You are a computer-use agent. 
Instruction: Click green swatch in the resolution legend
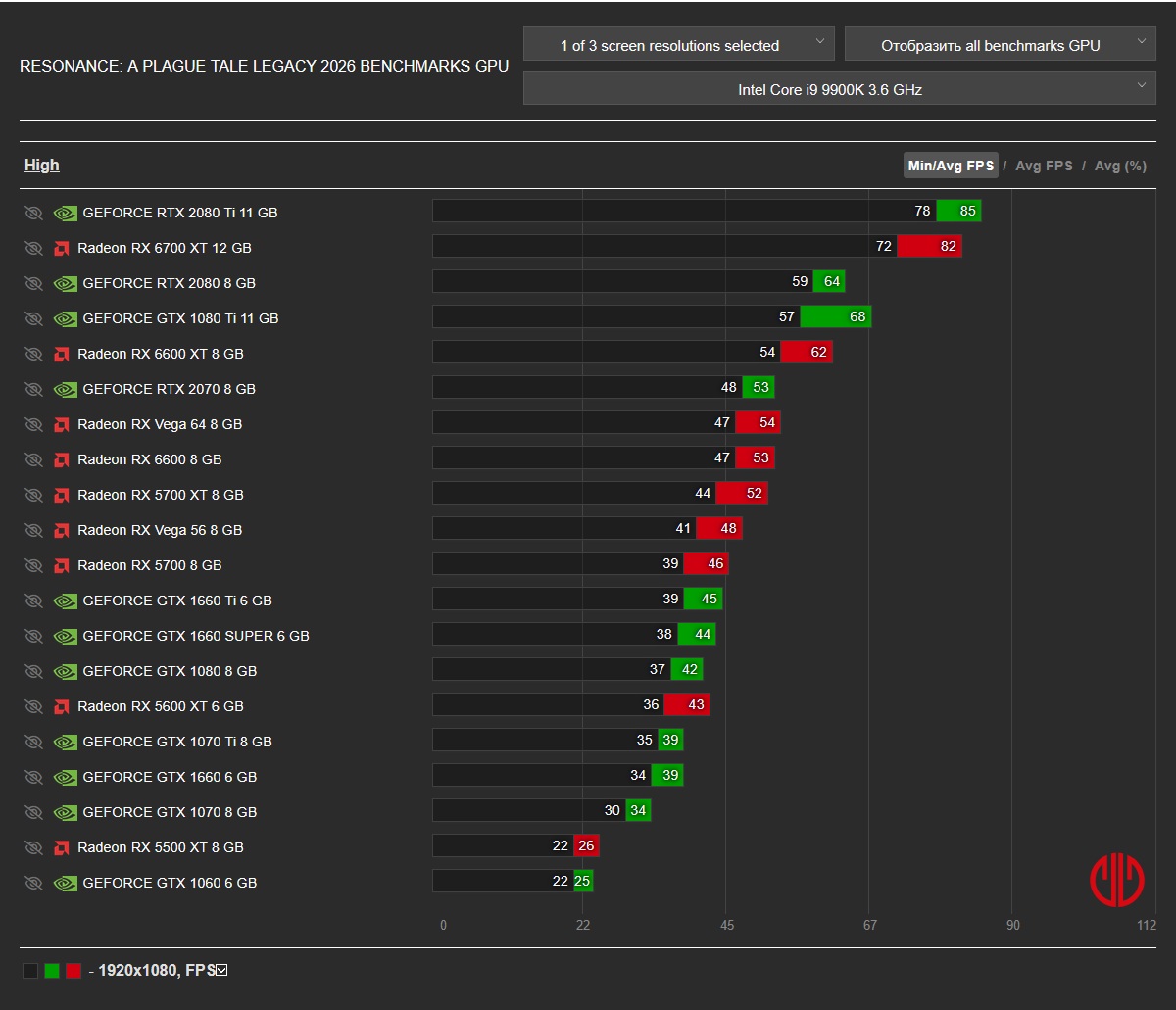(x=52, y=971)
